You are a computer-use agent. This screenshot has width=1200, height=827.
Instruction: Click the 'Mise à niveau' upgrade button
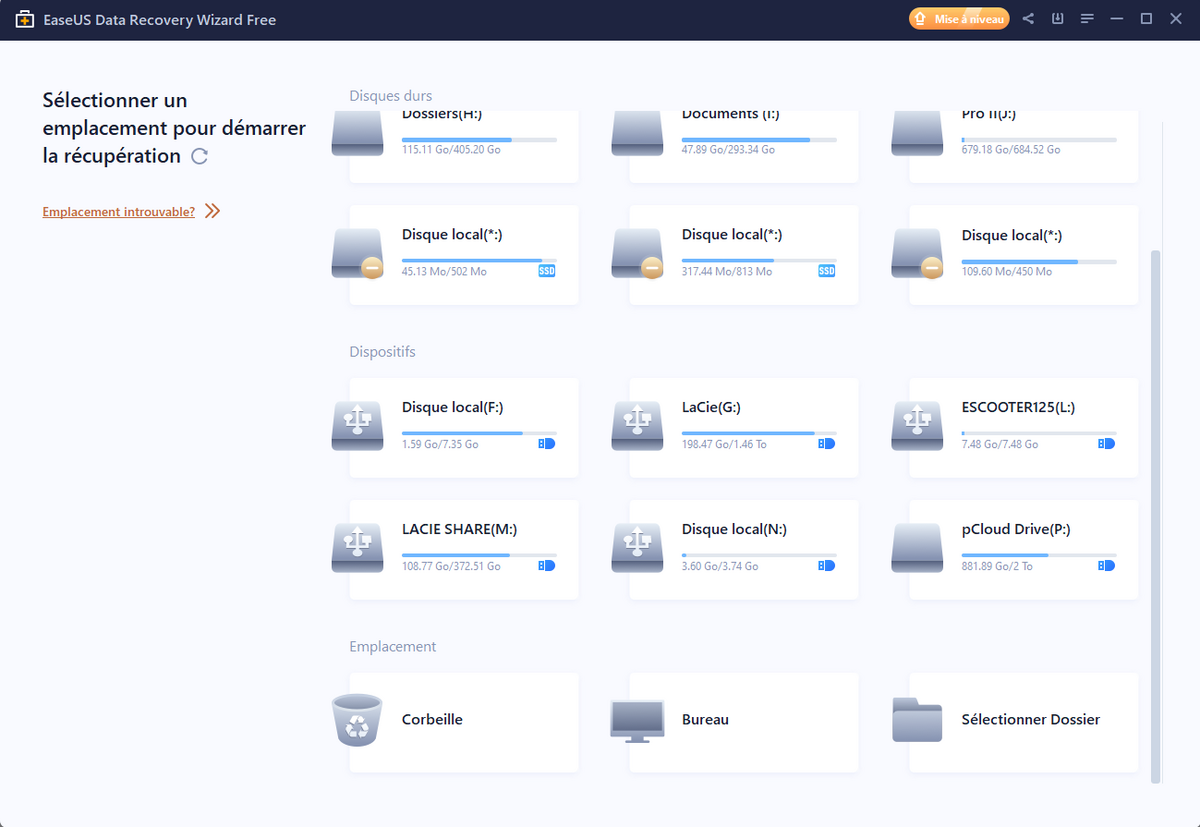tap(959, 19)
